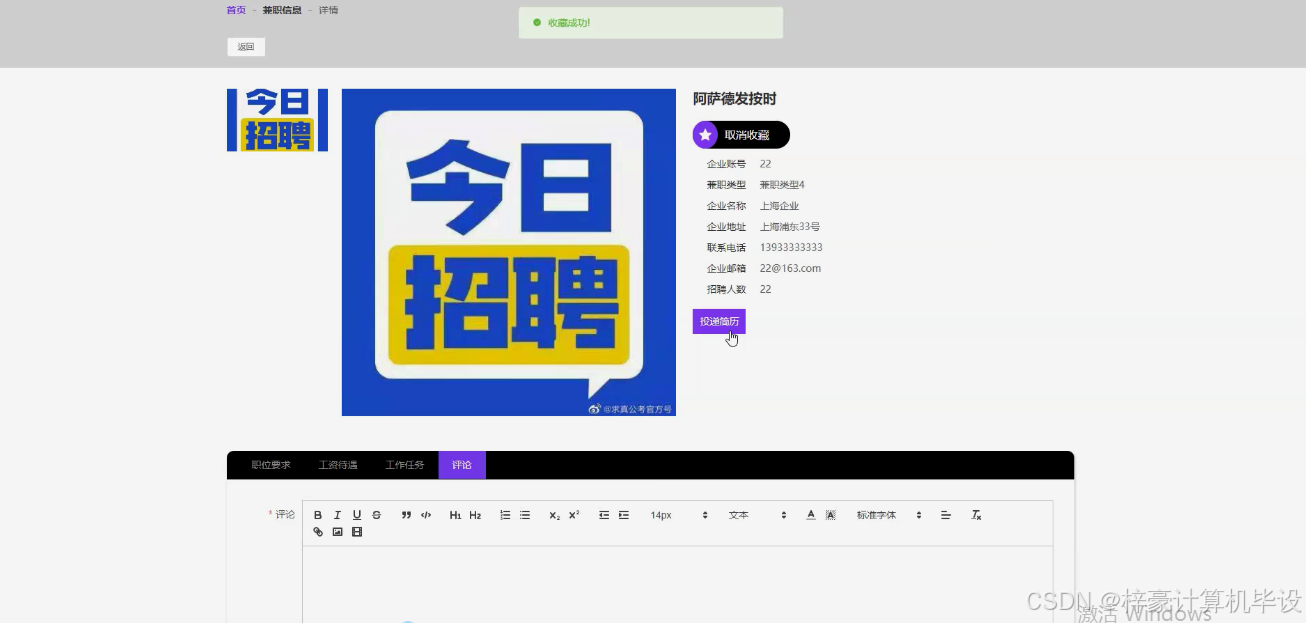Click the 收藏成功! notification message
The width and height of the screenshot is (1306, 623).
651,22
